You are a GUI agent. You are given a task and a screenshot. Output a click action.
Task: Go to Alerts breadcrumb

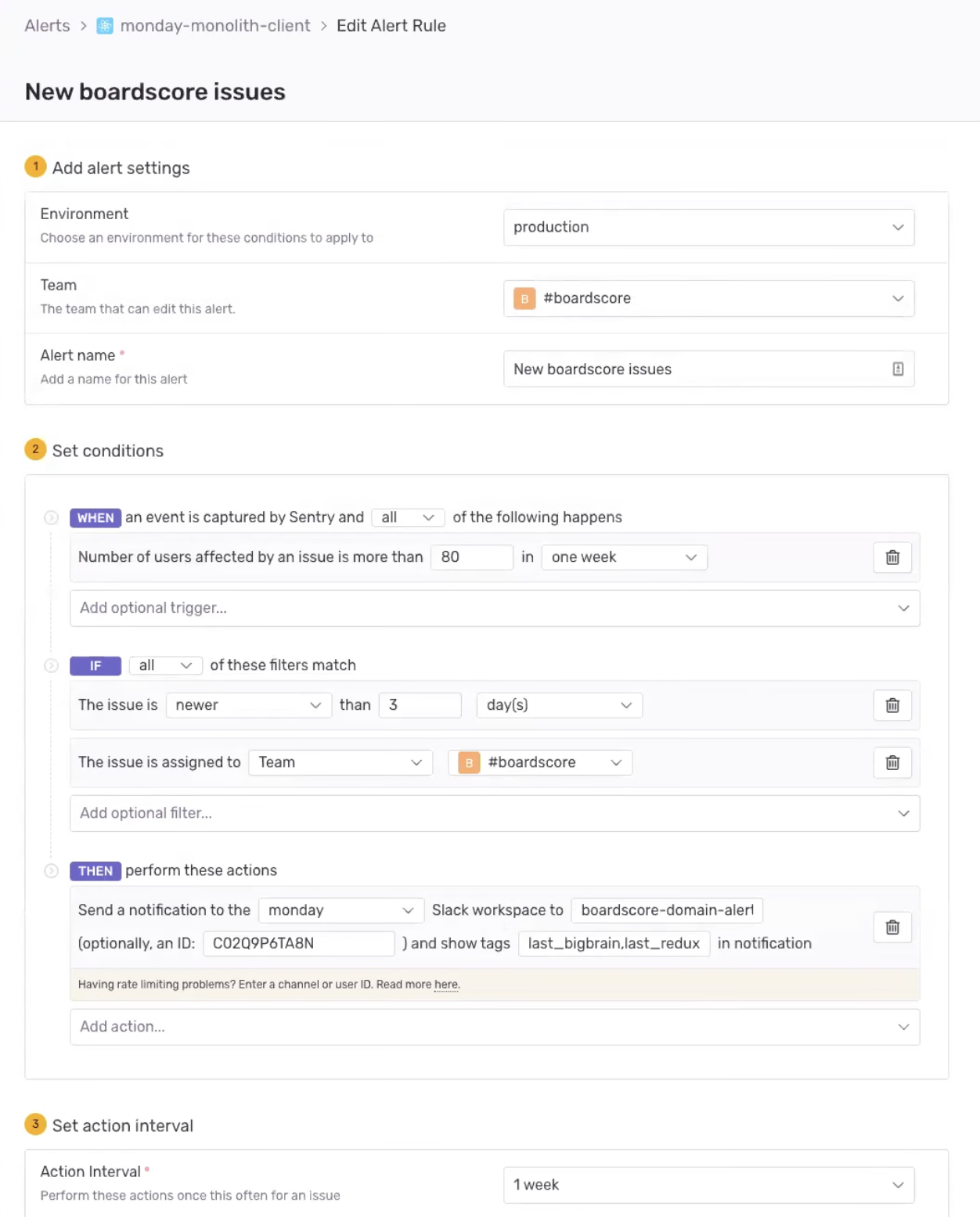tap(47, 26)
